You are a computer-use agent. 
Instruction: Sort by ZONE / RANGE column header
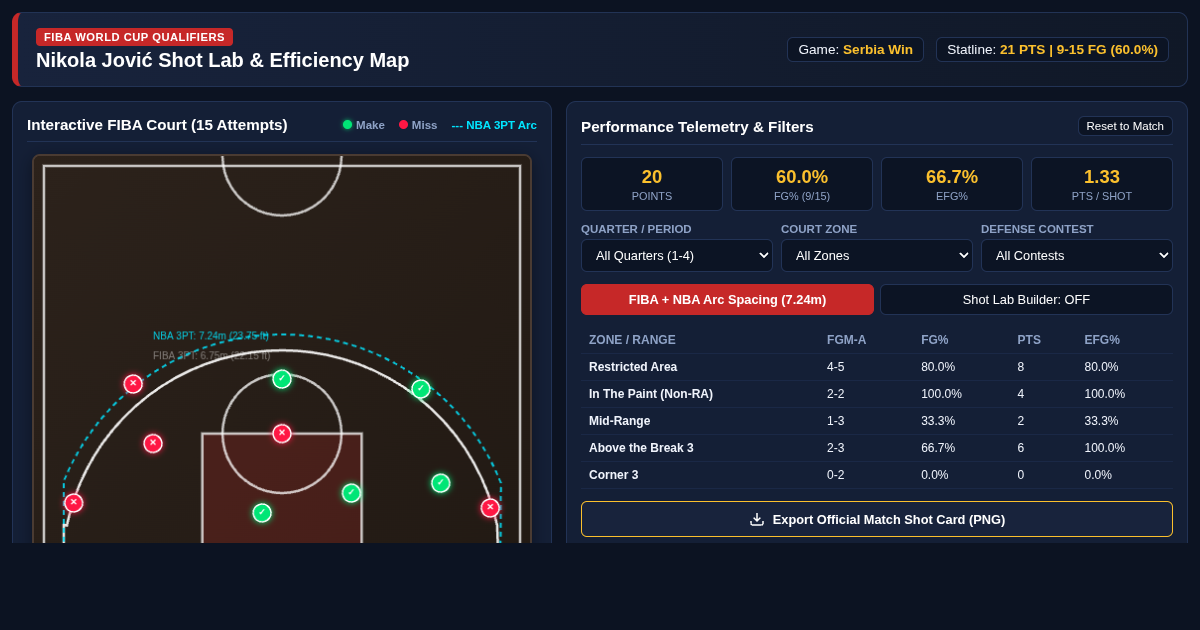[632, 340]
